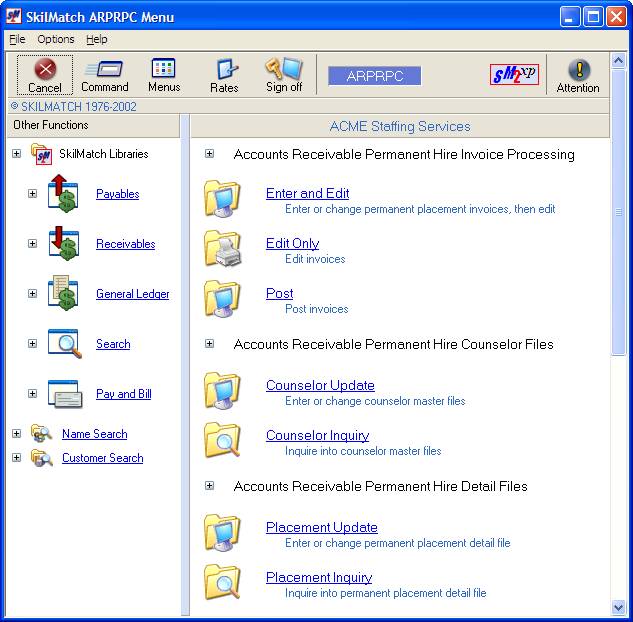Image resolution: width=633 pixels, height=622 pixels.
Task: Expand the Payables tree node
Action: pyautogui.click(x=32, y=193)
